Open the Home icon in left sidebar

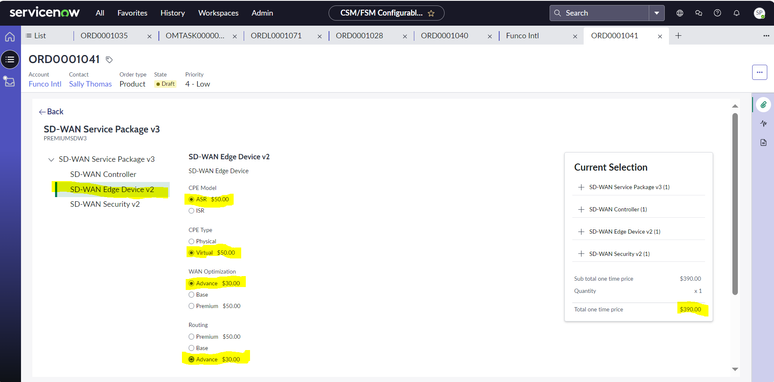(x=10, y=37)
